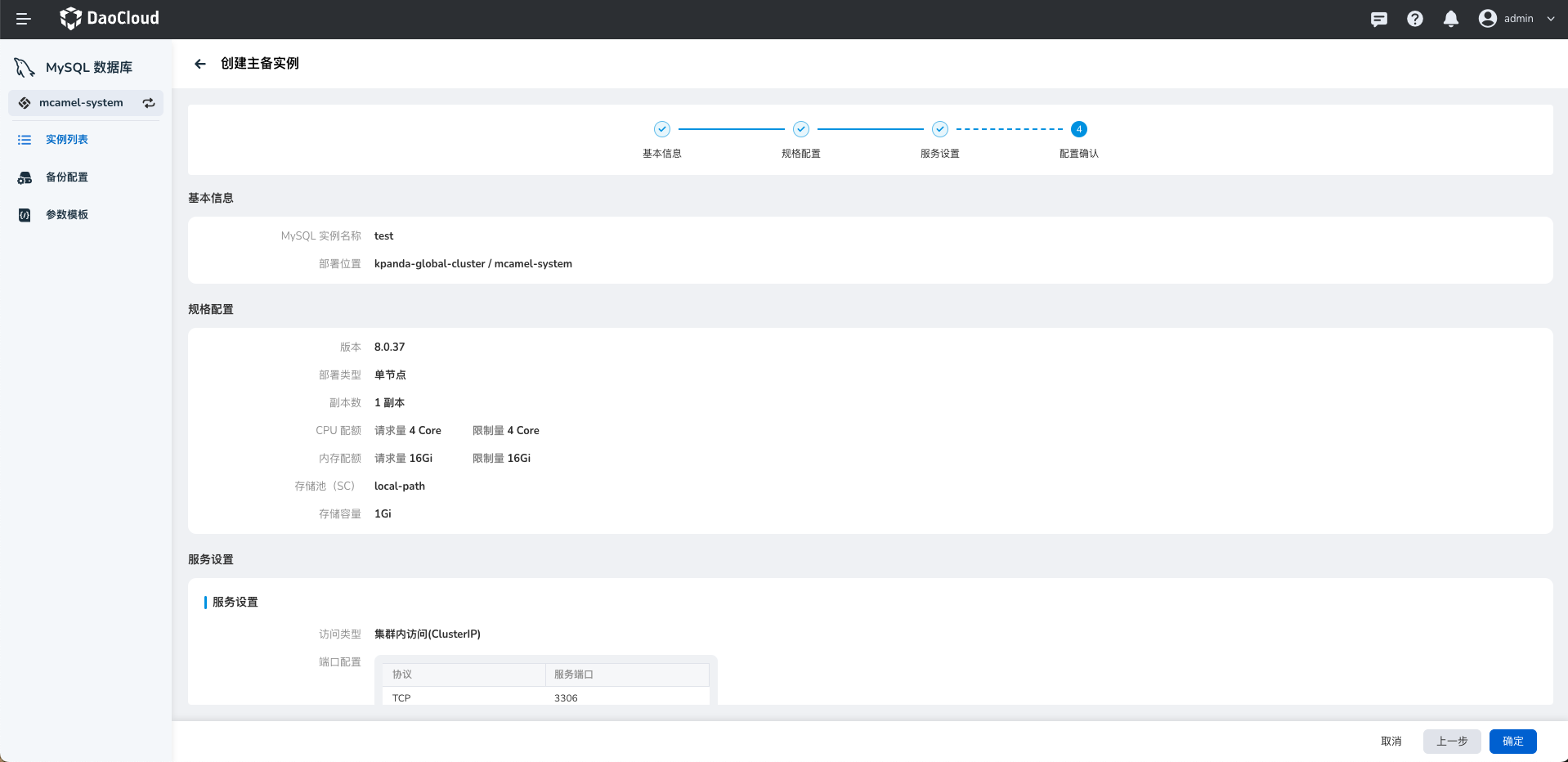
Task: Open 实例列表 in the sidebar
Action: tap(67, 140)
